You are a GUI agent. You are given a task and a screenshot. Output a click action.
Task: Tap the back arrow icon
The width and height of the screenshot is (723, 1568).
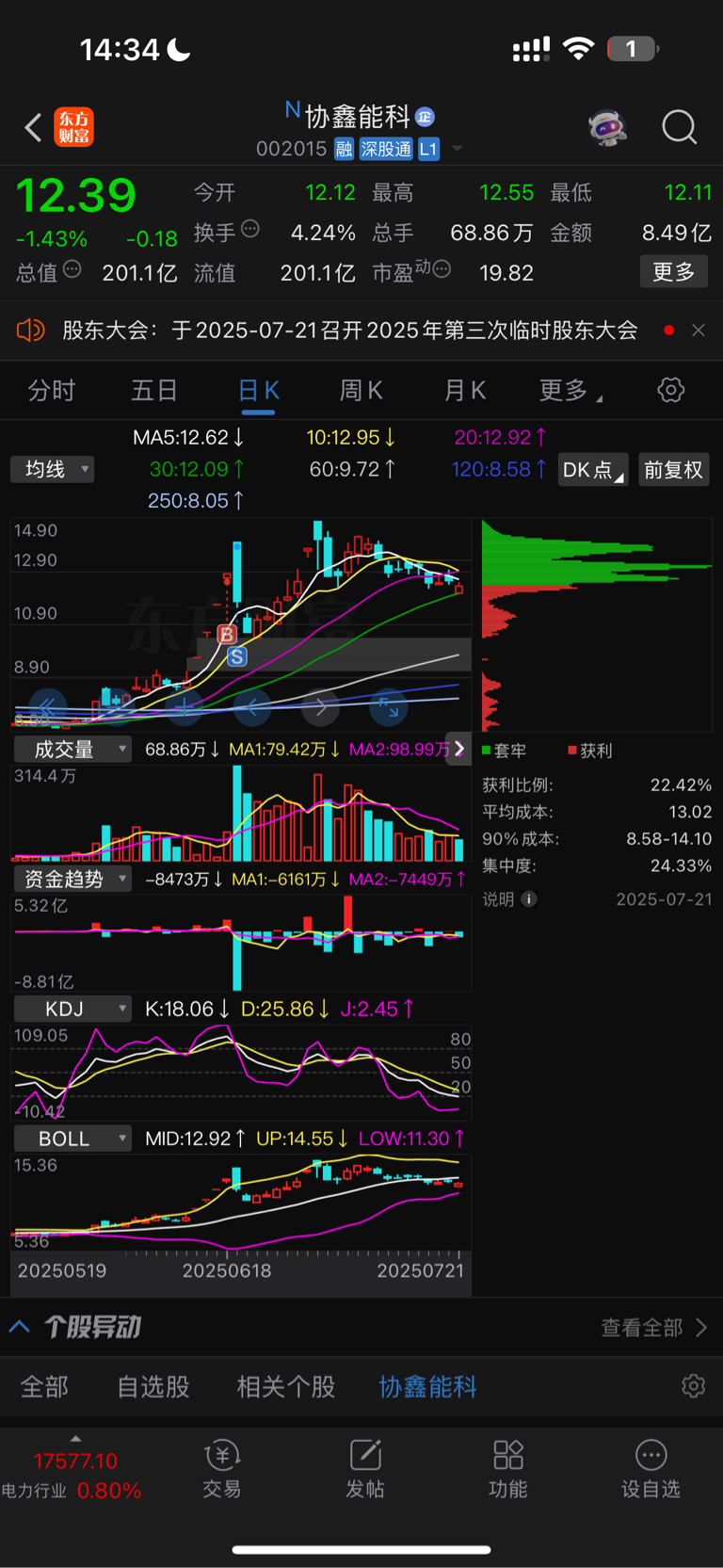(34, 127)
